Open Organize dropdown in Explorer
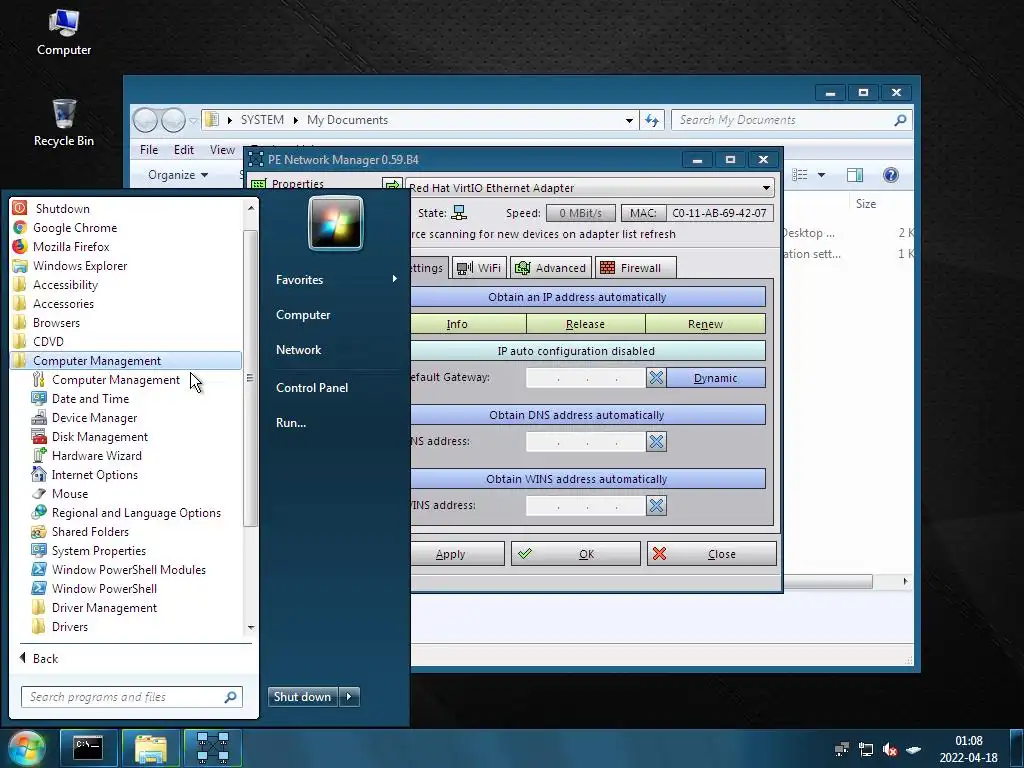 (178, 174)
